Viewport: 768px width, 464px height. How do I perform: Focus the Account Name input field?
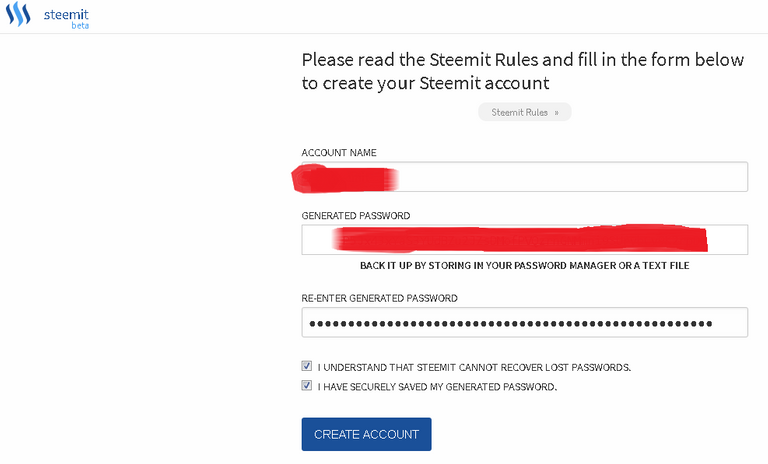(x=525, y=177)
